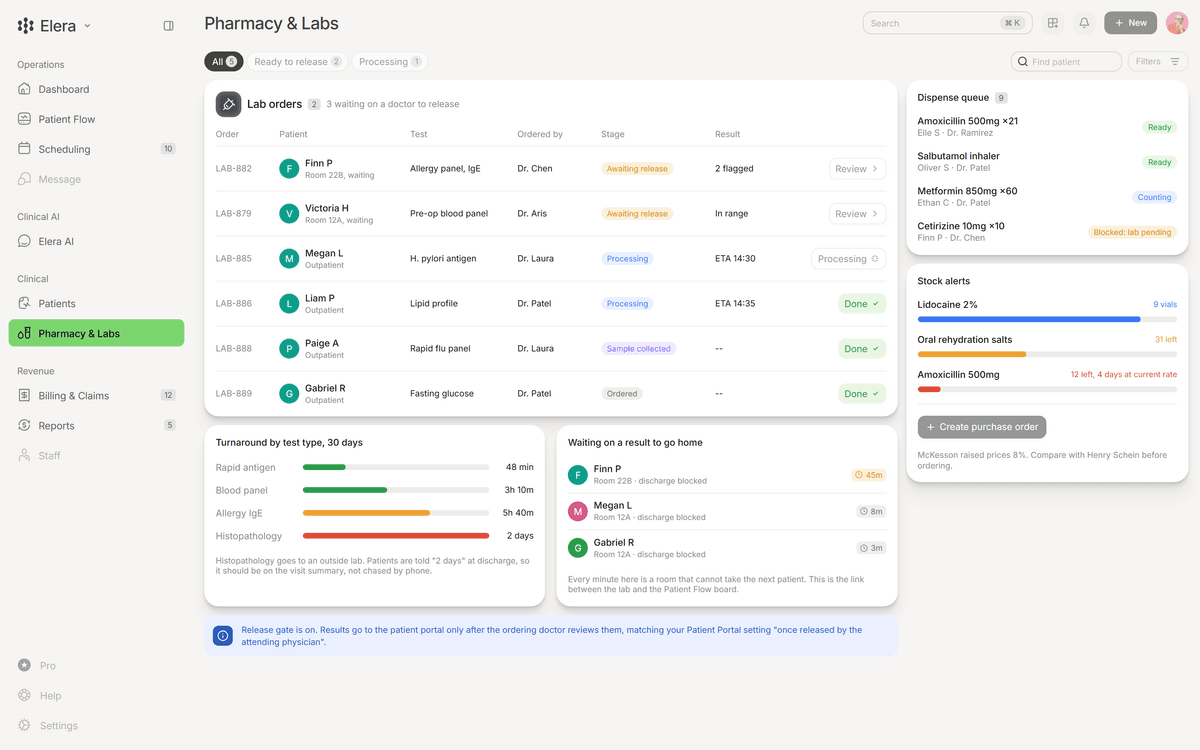Collapse the sidebar panel icon
The height and width of the screenshot is (750, 1200).
168,26
